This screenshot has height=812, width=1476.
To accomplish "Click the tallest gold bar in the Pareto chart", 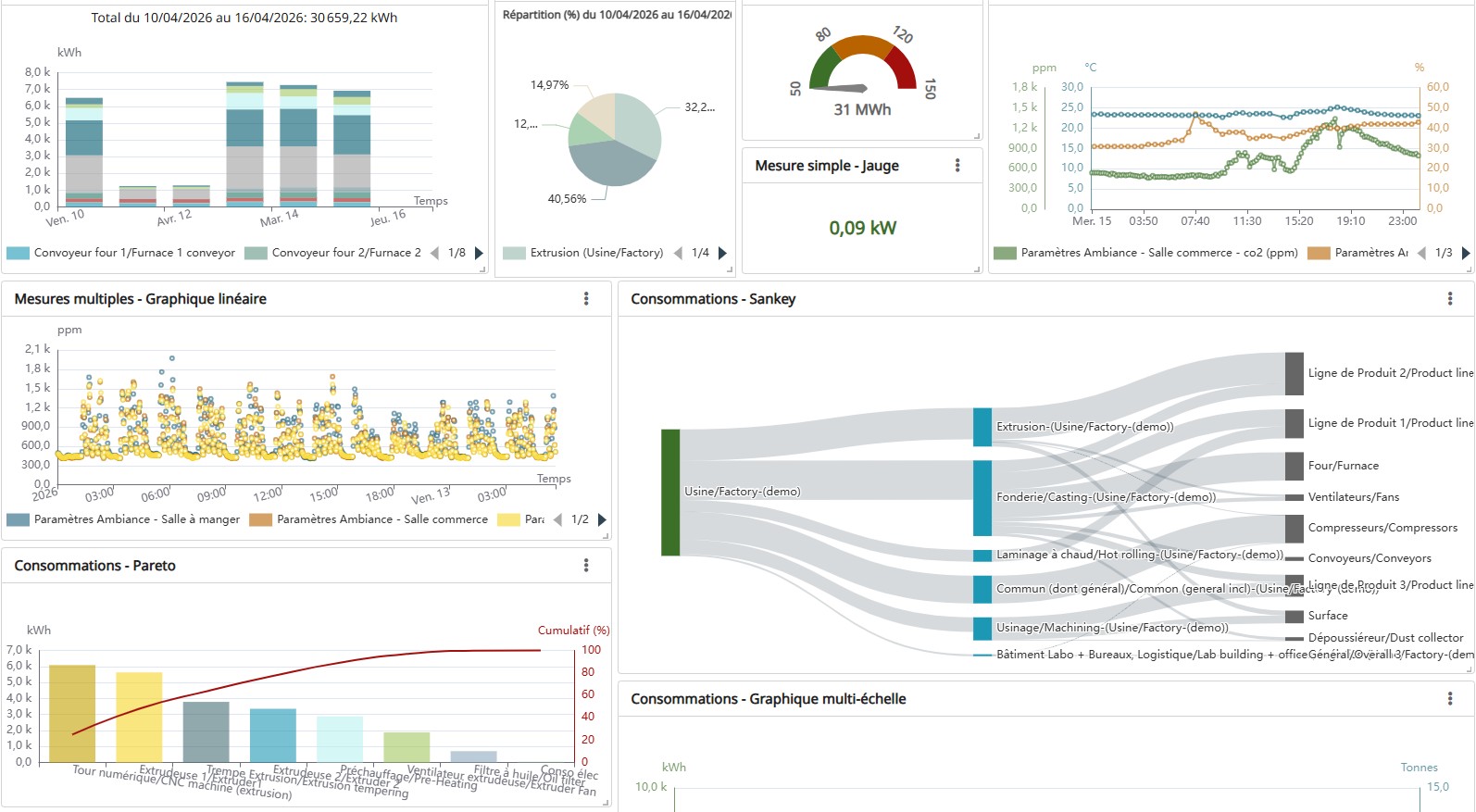I will 72,713.
